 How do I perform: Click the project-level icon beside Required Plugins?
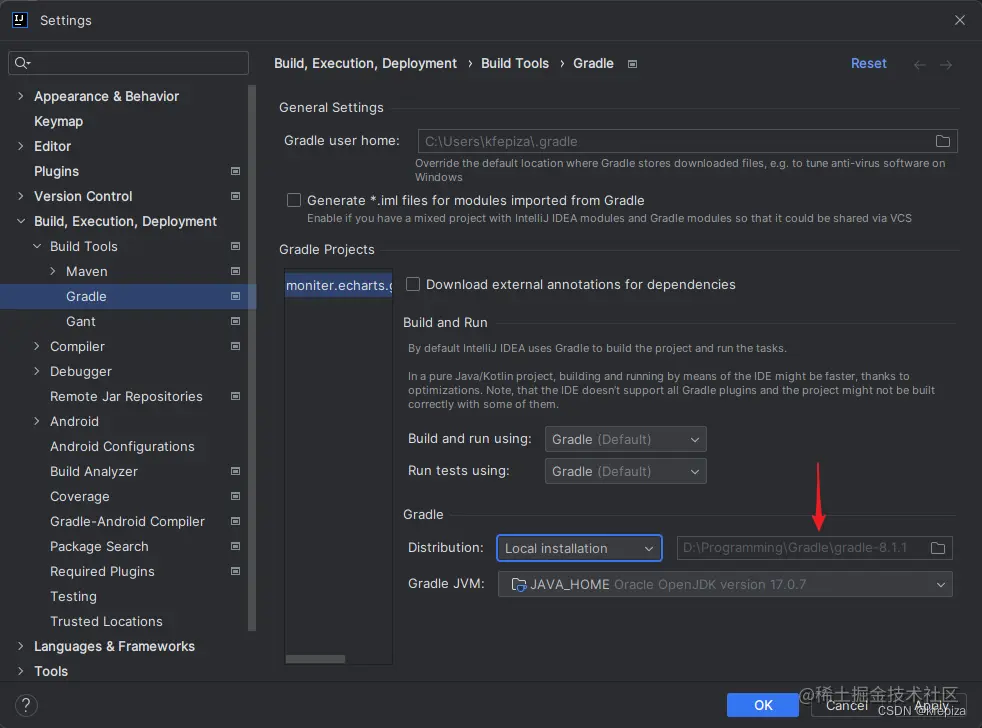point(235,571)
